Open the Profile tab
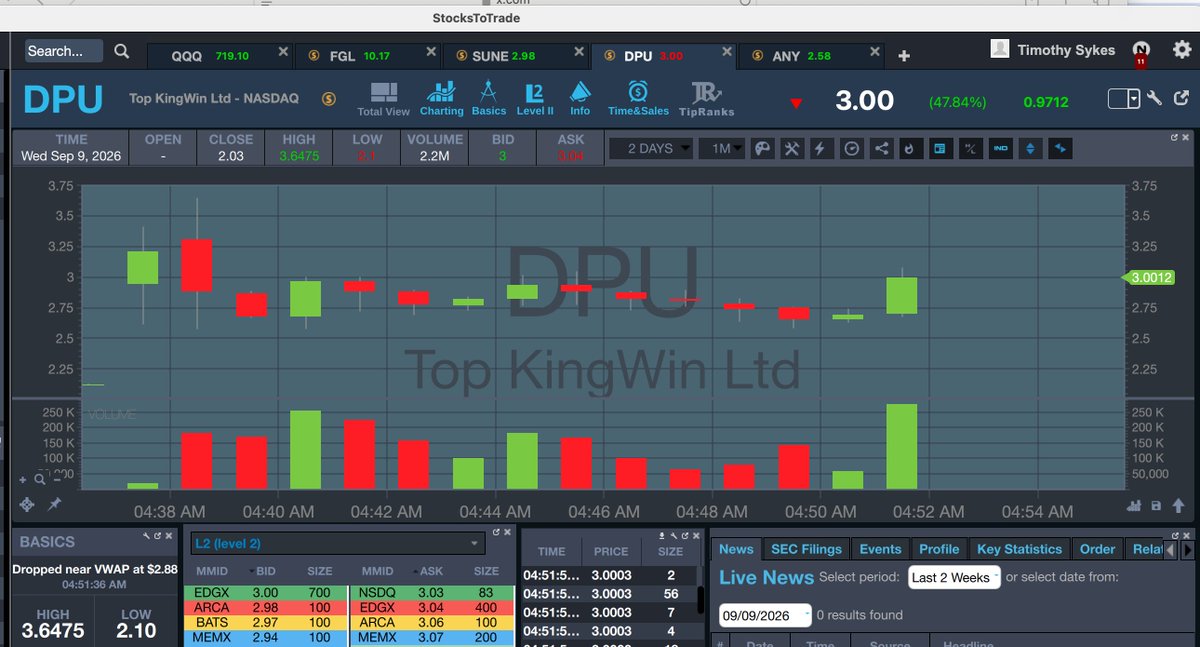The width and height of the screenshot is (1200, 647). [939, 549]
